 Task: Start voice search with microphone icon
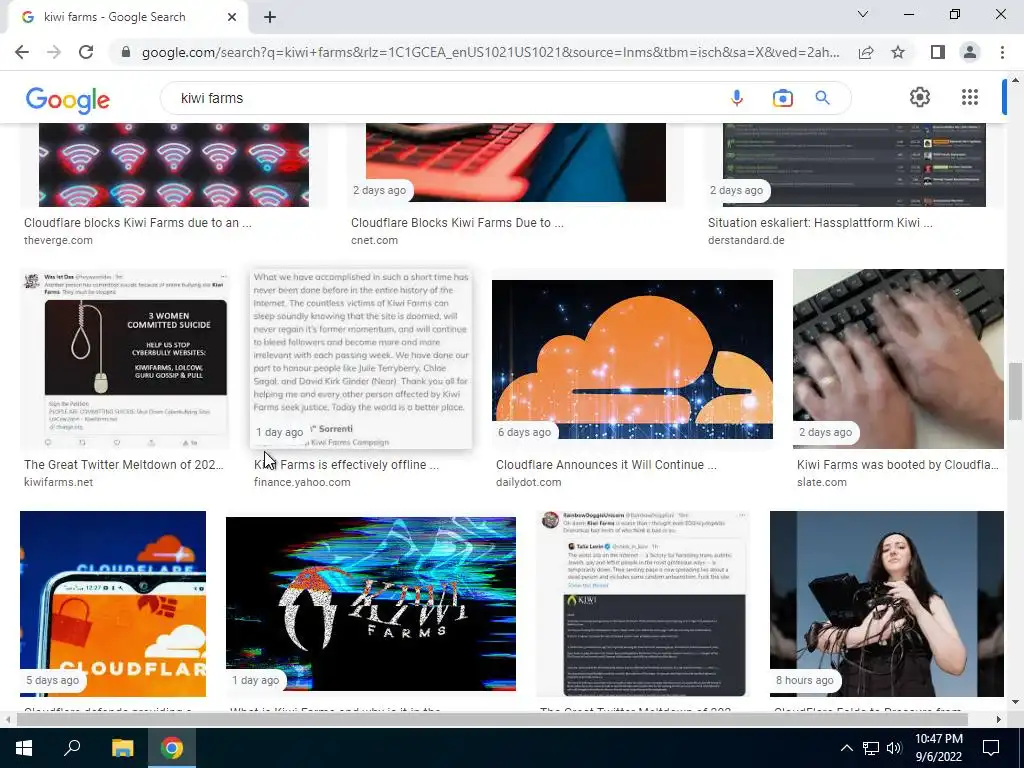pos(737,98)
